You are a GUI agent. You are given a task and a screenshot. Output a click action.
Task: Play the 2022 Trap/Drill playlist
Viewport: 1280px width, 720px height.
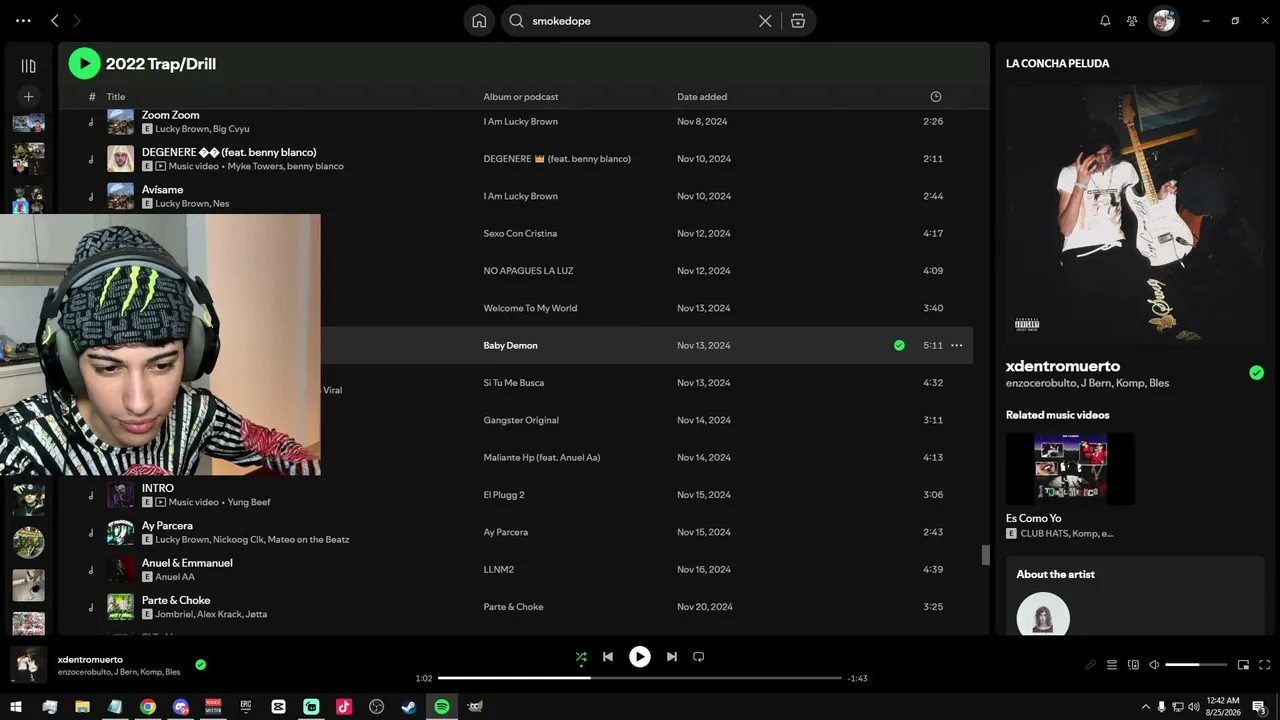click(84, 64)
